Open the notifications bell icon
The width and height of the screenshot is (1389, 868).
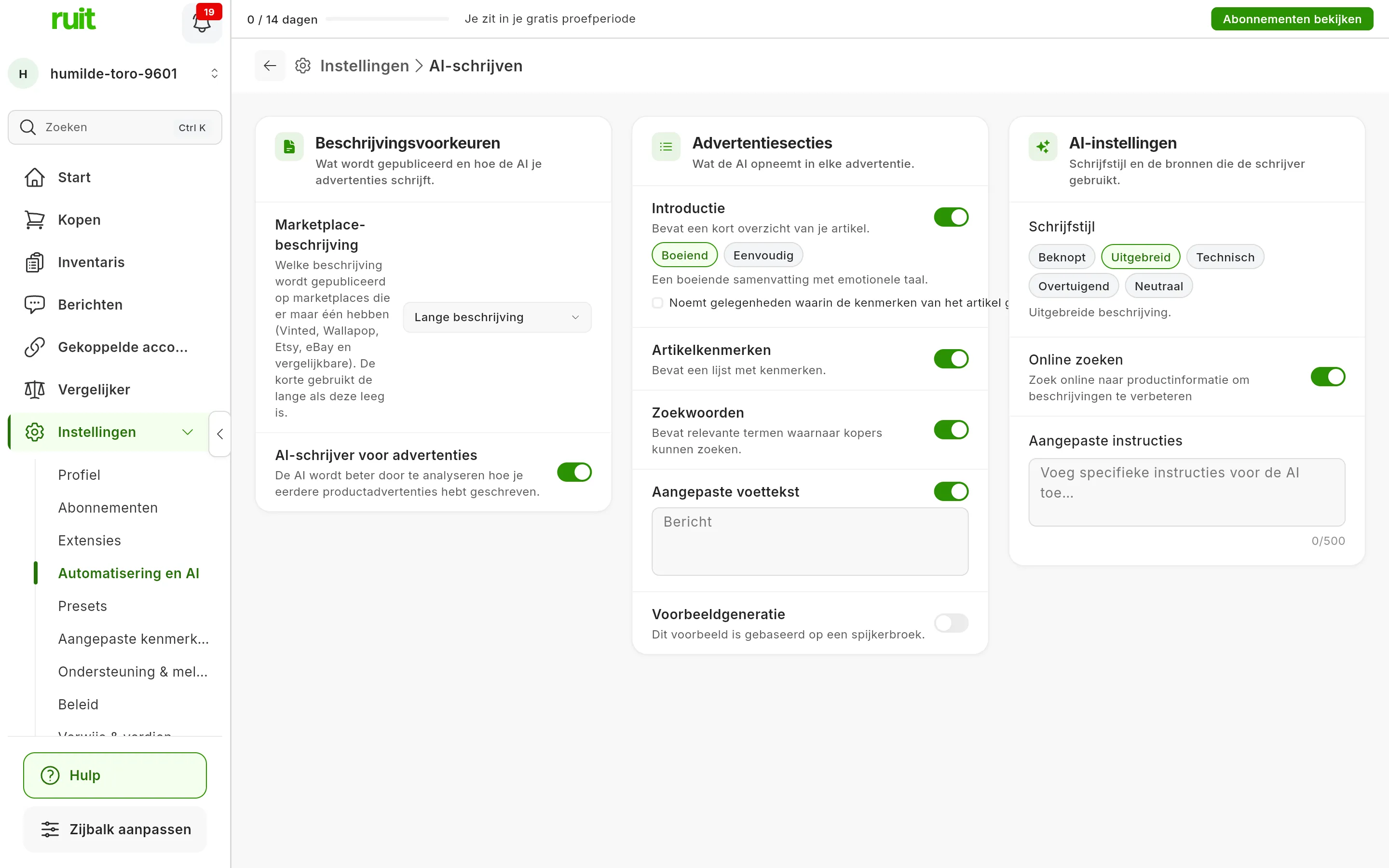(x=202, y=23)
